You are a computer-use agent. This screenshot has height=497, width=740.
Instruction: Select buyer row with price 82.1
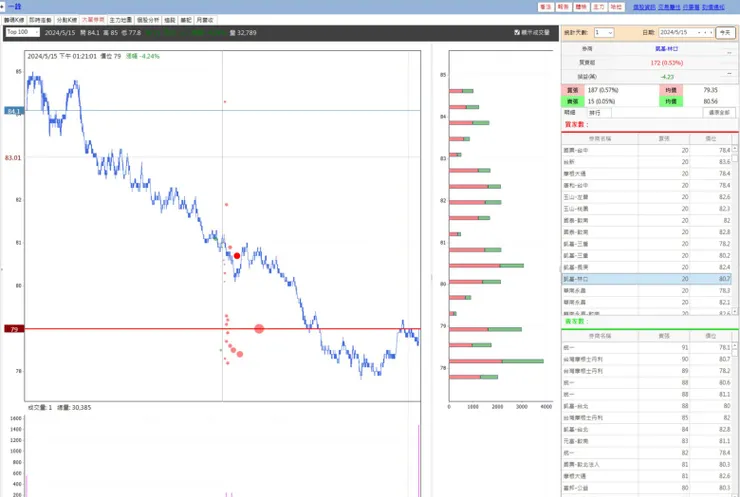coord(647,302)
